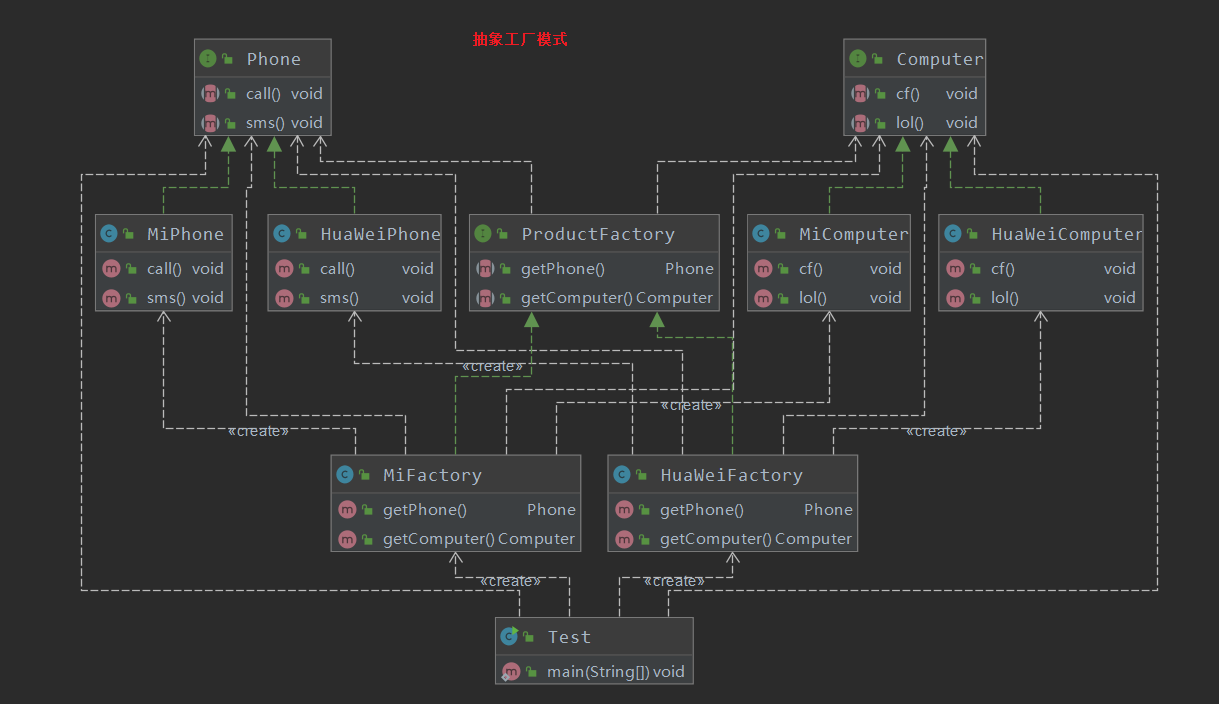Click the MiFactory class icon

(346, 475)
